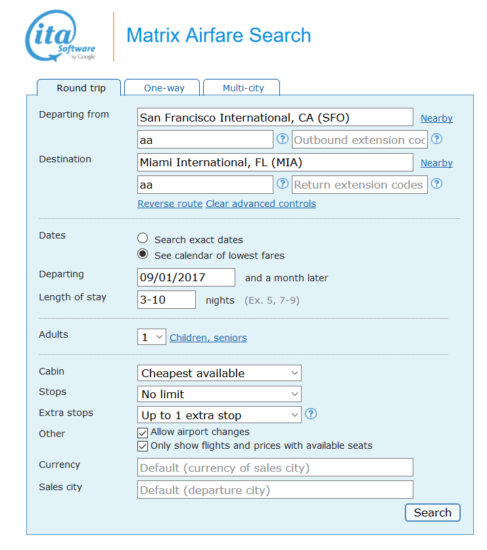
Task: Open the Stops dropdown
Action: [x=219, y=394]
